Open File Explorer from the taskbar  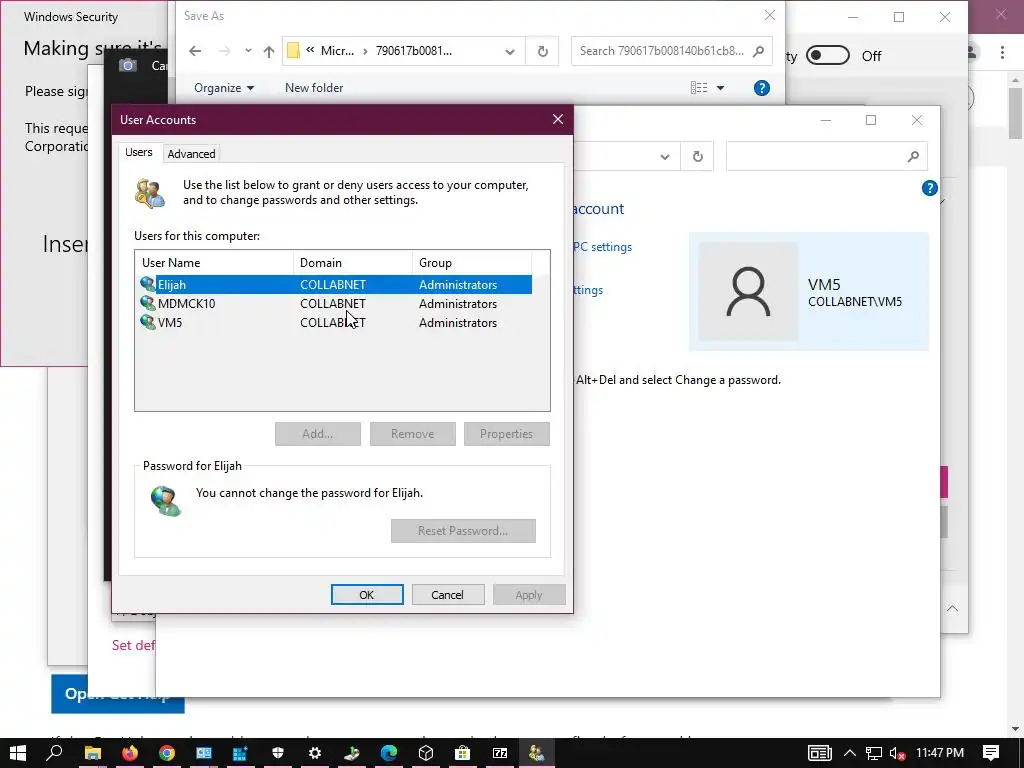[x=93, y=753]
